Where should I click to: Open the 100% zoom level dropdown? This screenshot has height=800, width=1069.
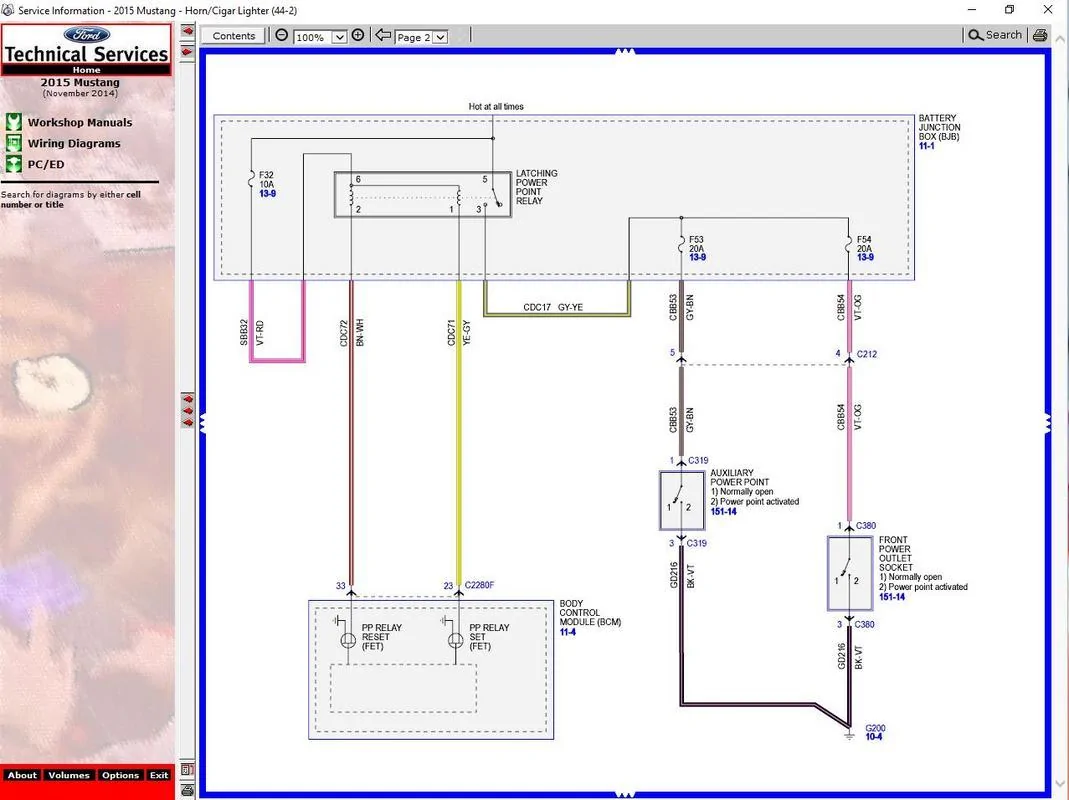[340, 37]
